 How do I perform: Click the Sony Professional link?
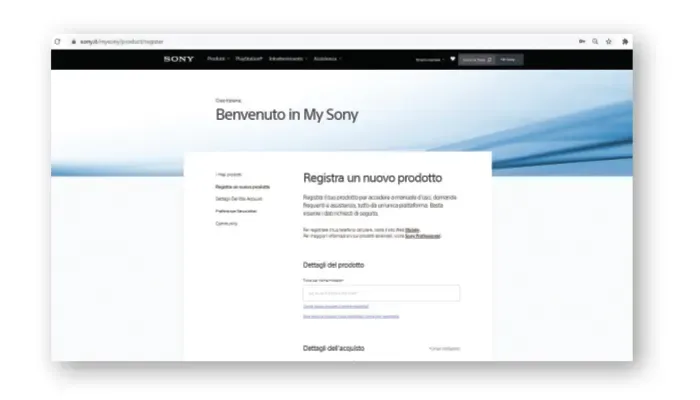tap(422, 236)
